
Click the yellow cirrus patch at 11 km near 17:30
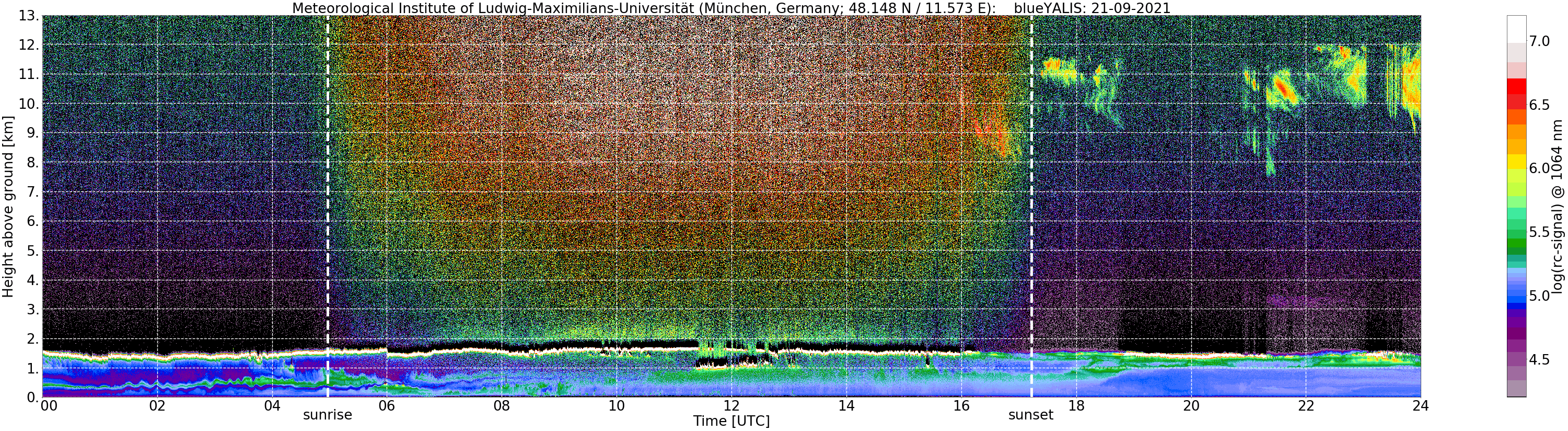pyautogui.click(x=1059, y=69)
